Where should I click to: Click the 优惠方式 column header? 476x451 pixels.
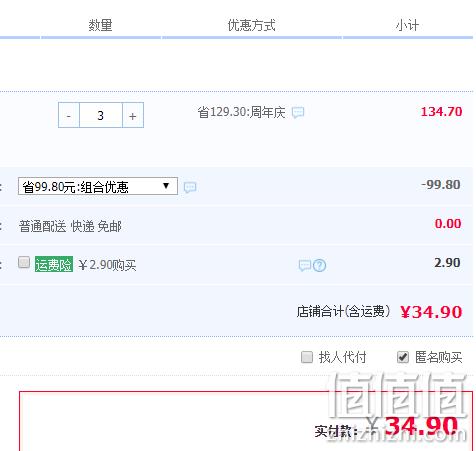251,25
